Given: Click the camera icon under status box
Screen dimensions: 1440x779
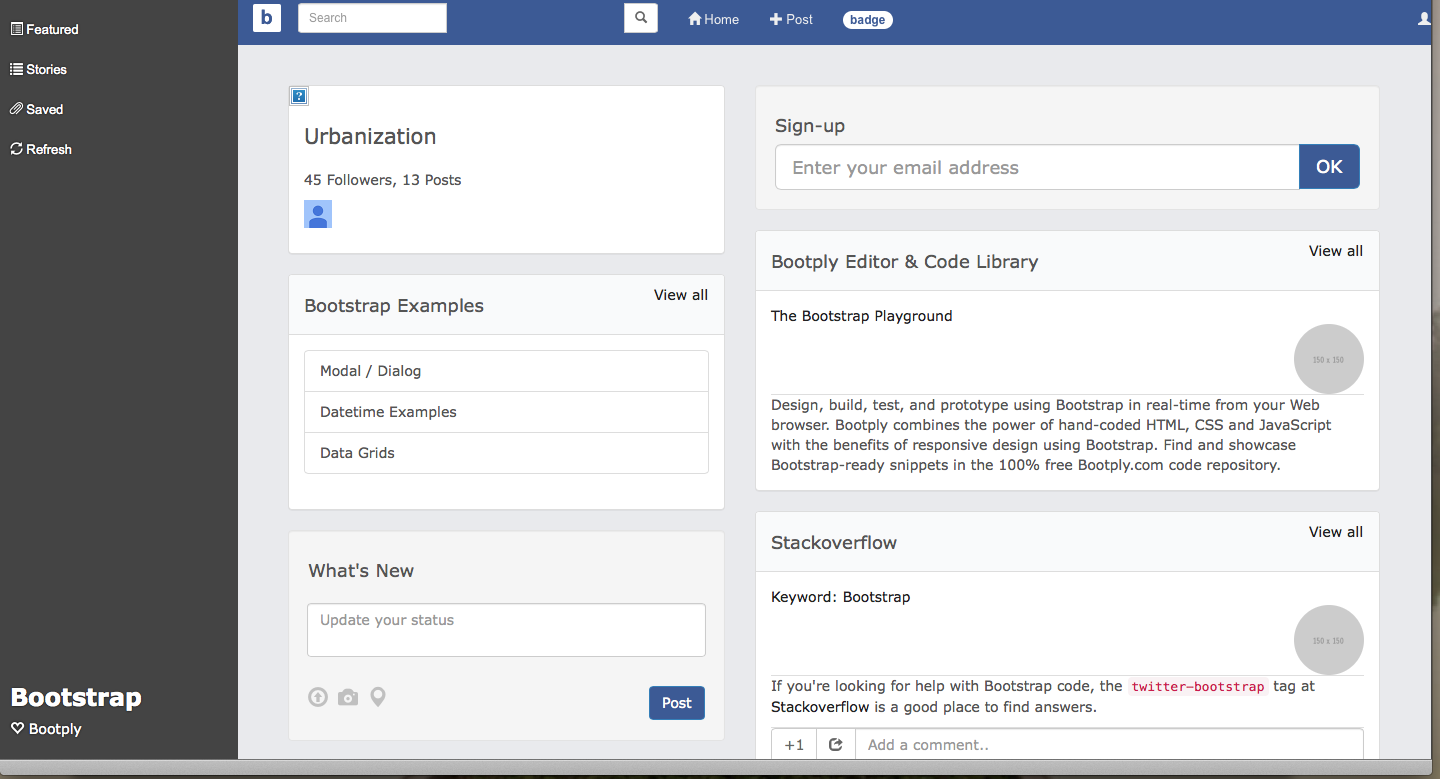Looking at the screenshot, I should (348, 697).
